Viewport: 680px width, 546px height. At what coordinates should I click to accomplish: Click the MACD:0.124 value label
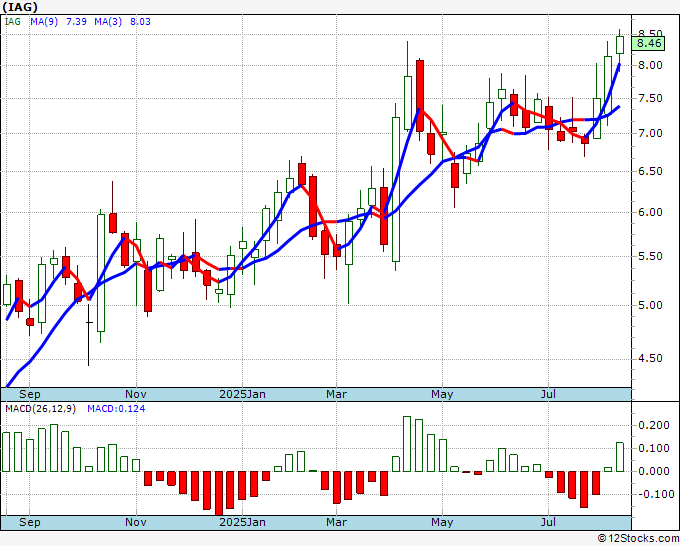coord(116,409)
